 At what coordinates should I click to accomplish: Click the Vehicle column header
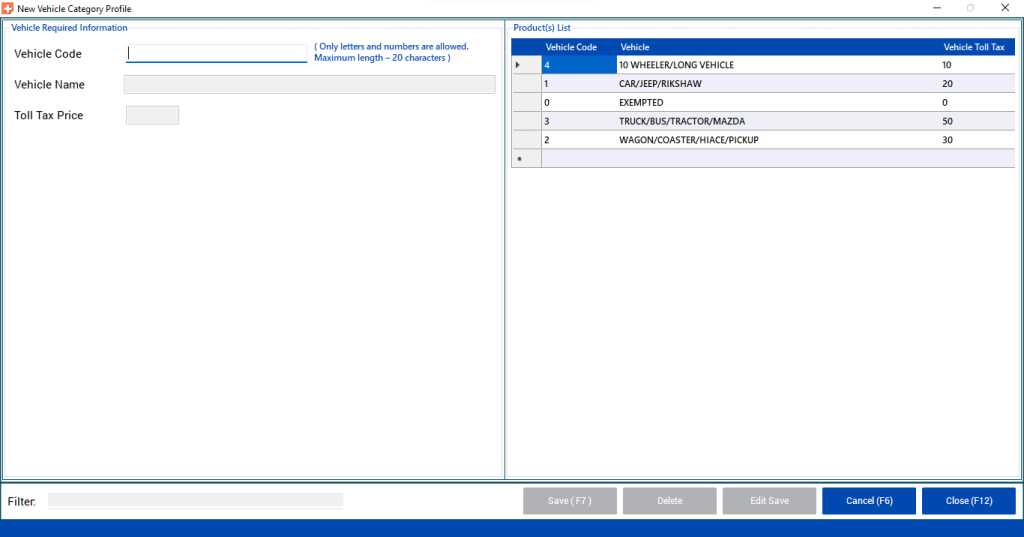tap(635, 47)
